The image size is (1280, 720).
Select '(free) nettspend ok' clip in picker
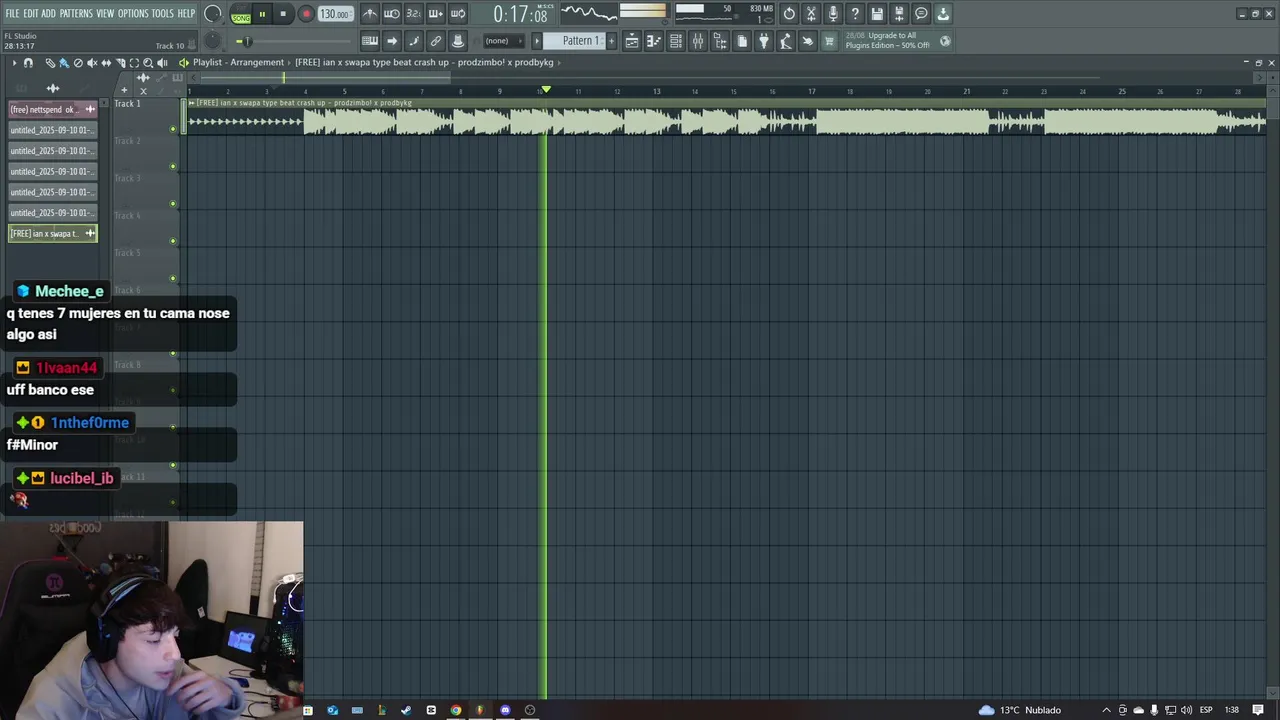tap(53, 109)
